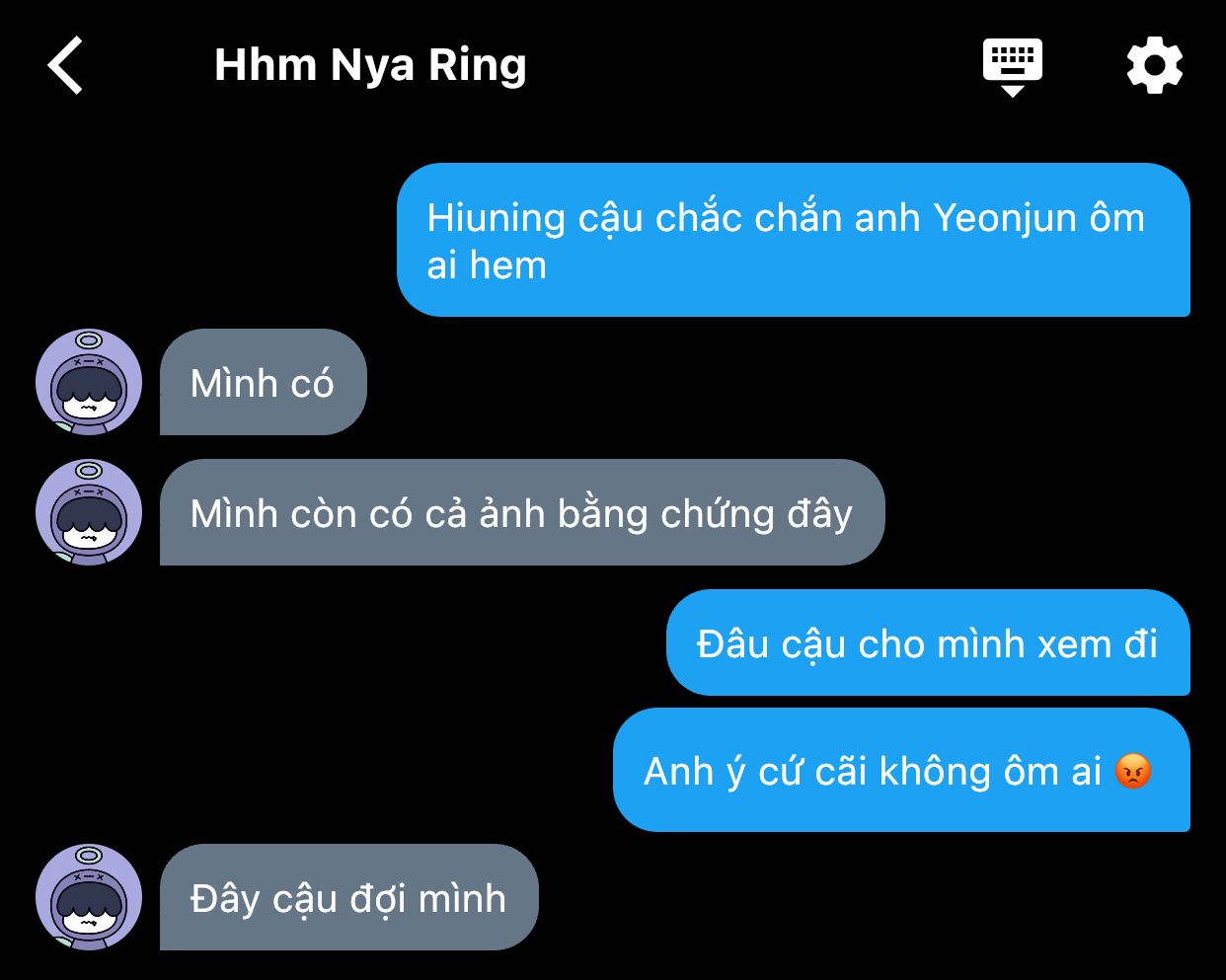Tap the avatar beside "Đây cậu đợi mình"

[89, 897]
